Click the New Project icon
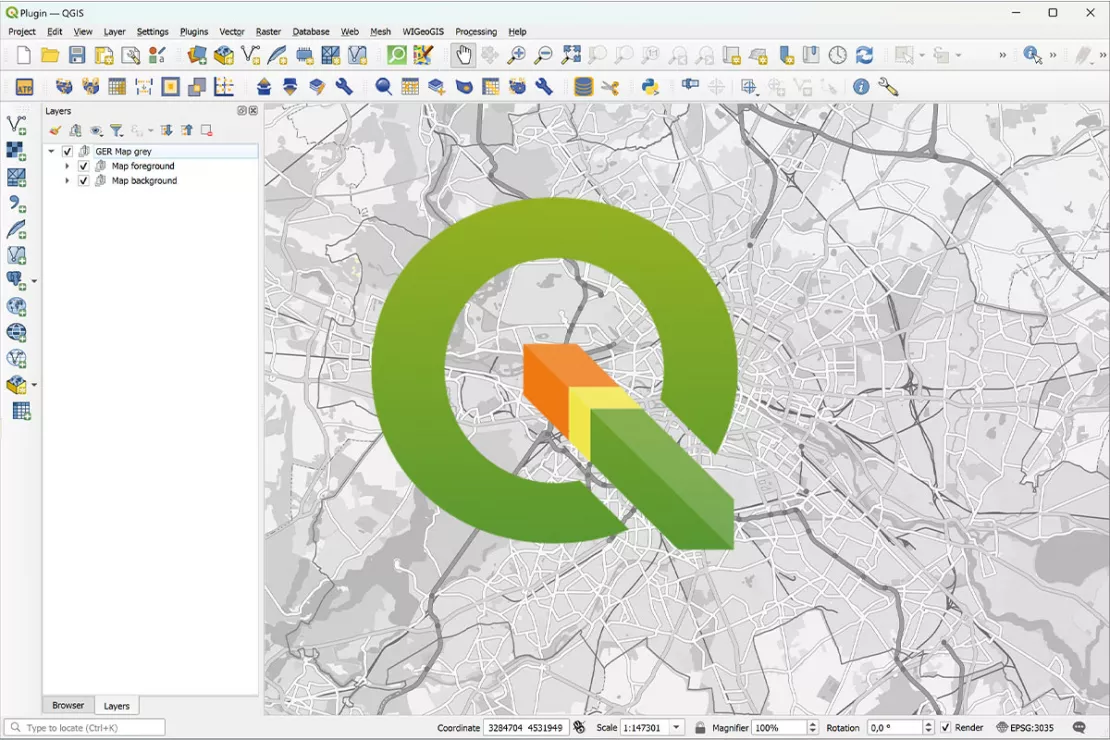The height and width of the screenshot is (740, 1110). click(x=21, y=55)
